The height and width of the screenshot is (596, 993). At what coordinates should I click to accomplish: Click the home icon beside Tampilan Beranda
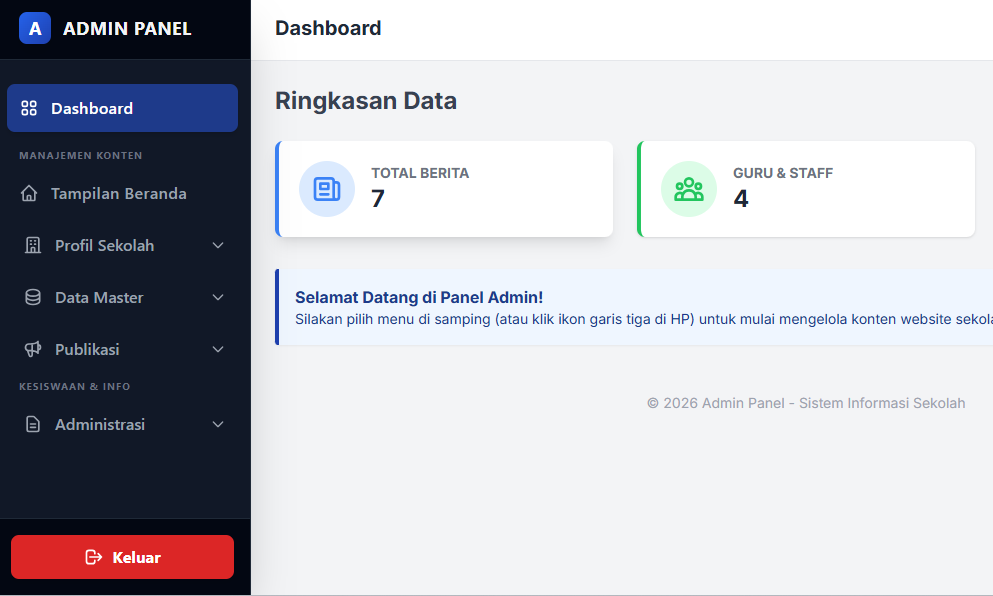29,193
